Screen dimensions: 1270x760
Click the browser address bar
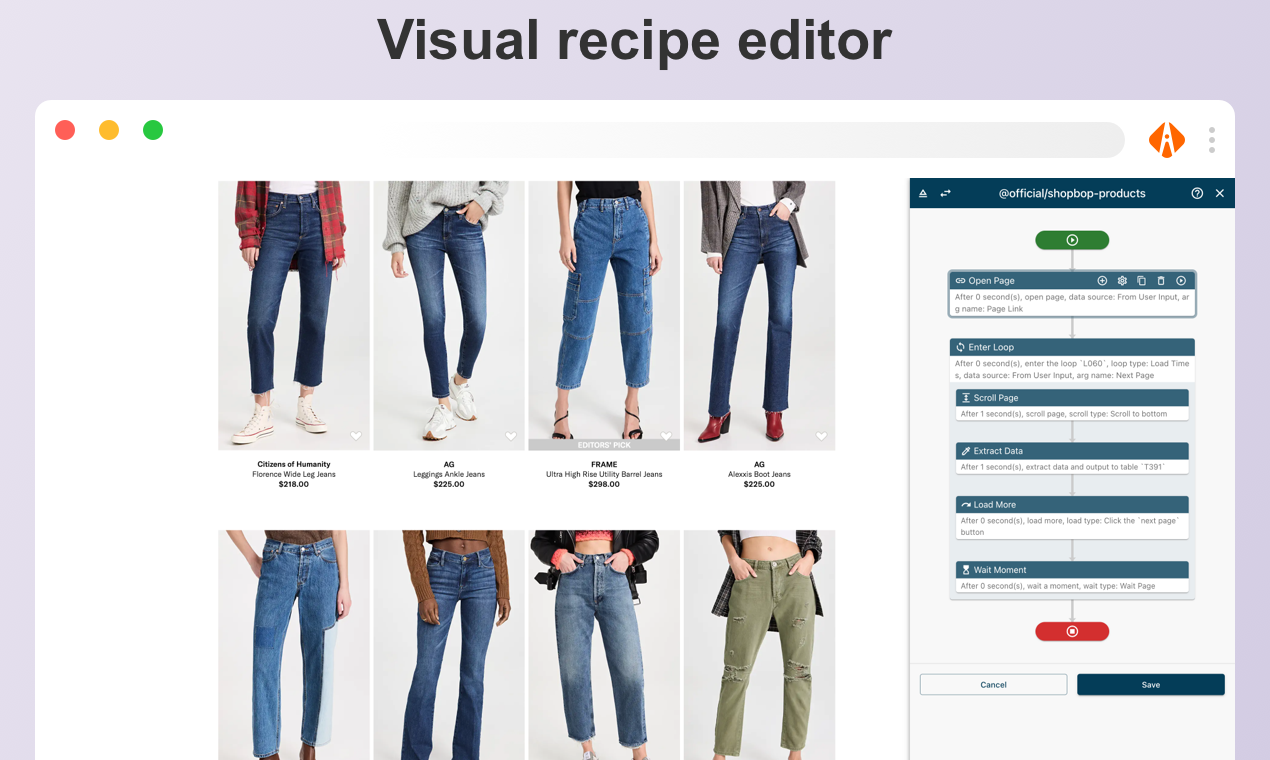pos(760,140)
